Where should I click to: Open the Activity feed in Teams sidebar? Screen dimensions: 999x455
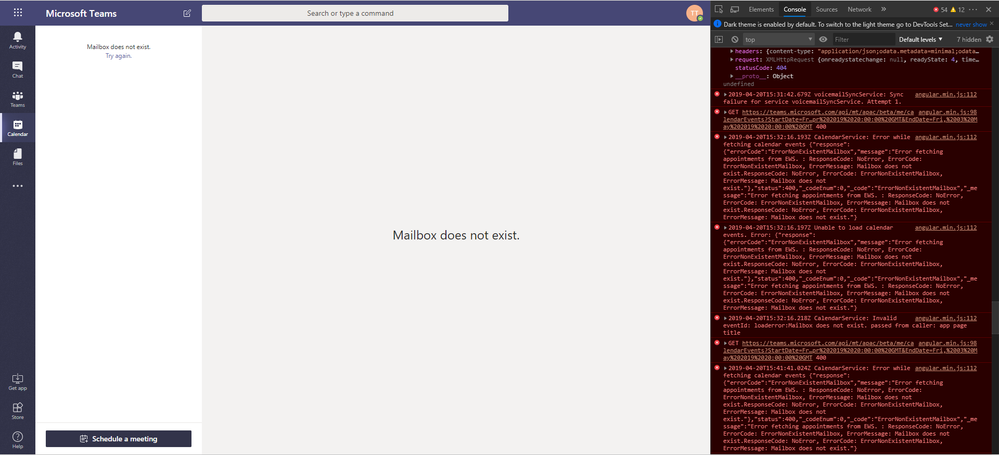[x=17, y=40]
